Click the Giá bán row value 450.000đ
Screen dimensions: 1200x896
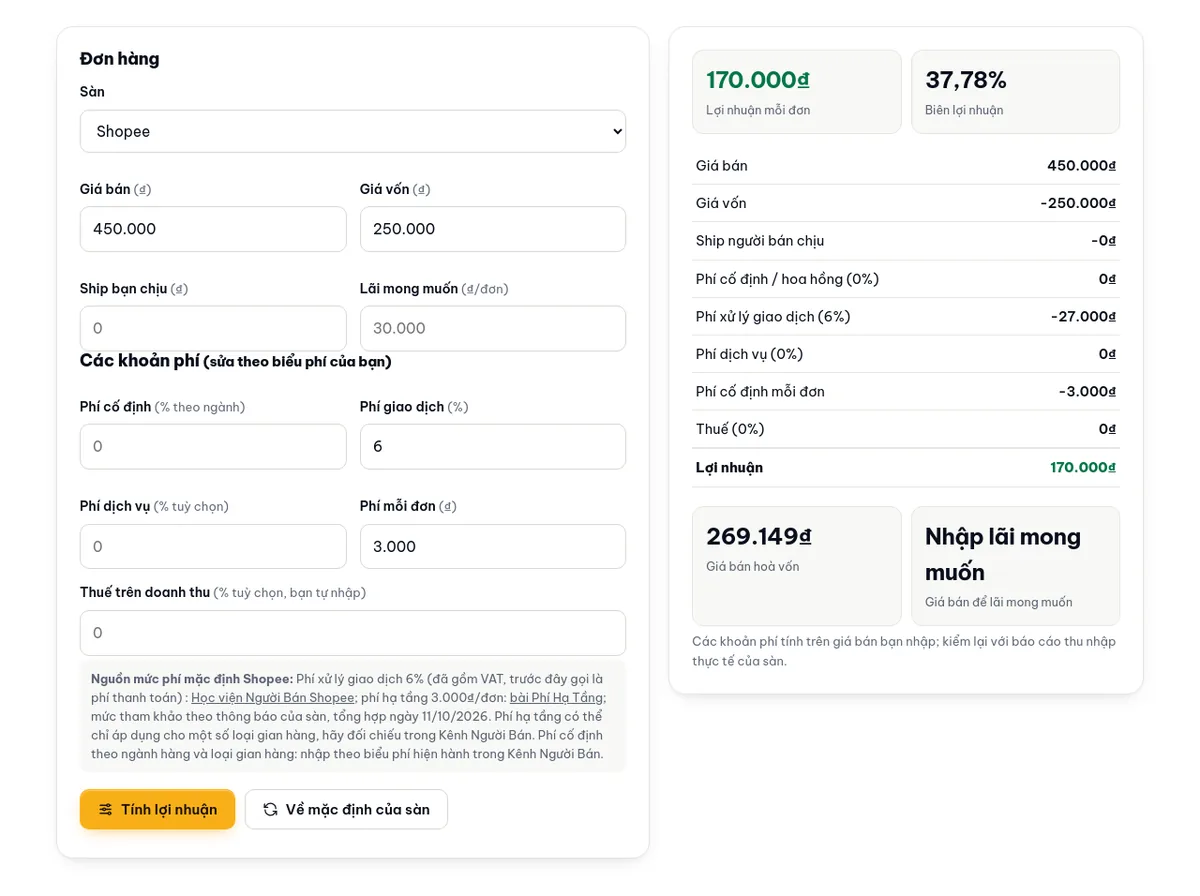[1081, 166]
